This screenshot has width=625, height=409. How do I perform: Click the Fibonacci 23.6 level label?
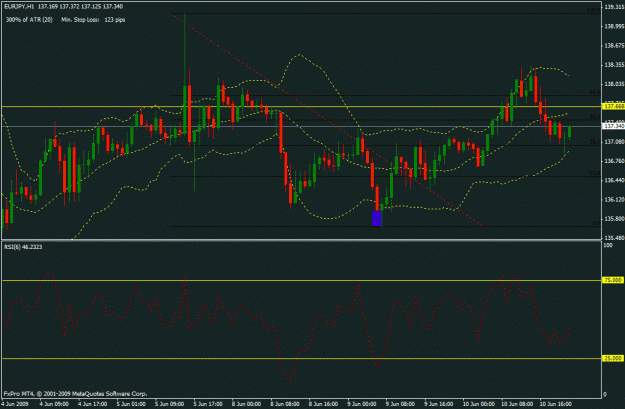pos(594,173)
